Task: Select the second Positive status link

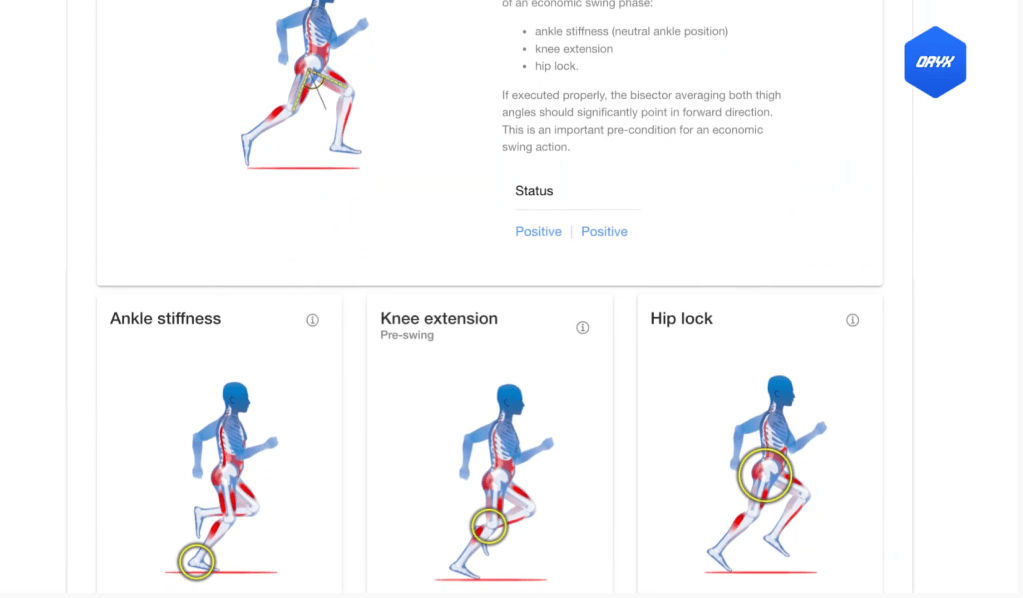Action: coord(604,232)
